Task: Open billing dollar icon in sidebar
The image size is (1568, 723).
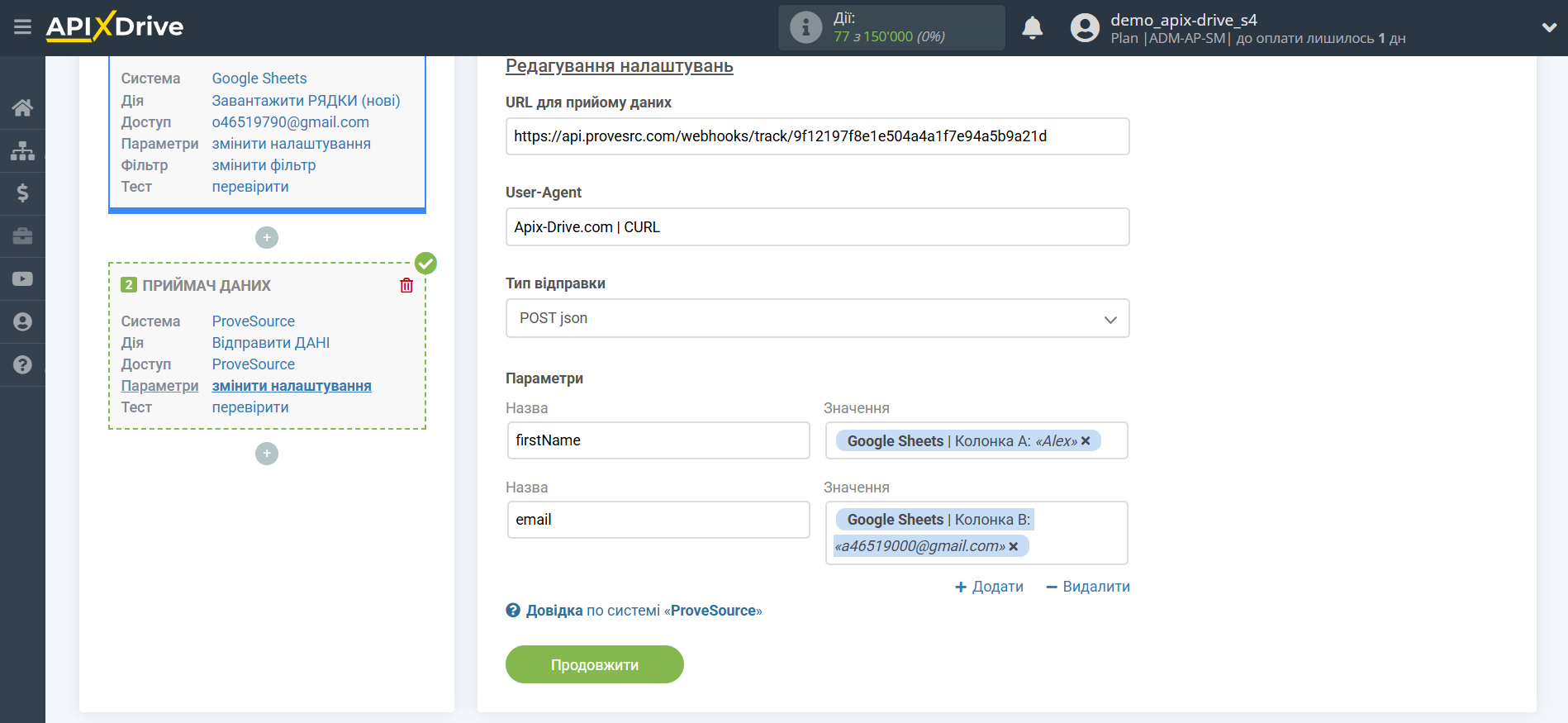Action: click(x=22, y=193)
